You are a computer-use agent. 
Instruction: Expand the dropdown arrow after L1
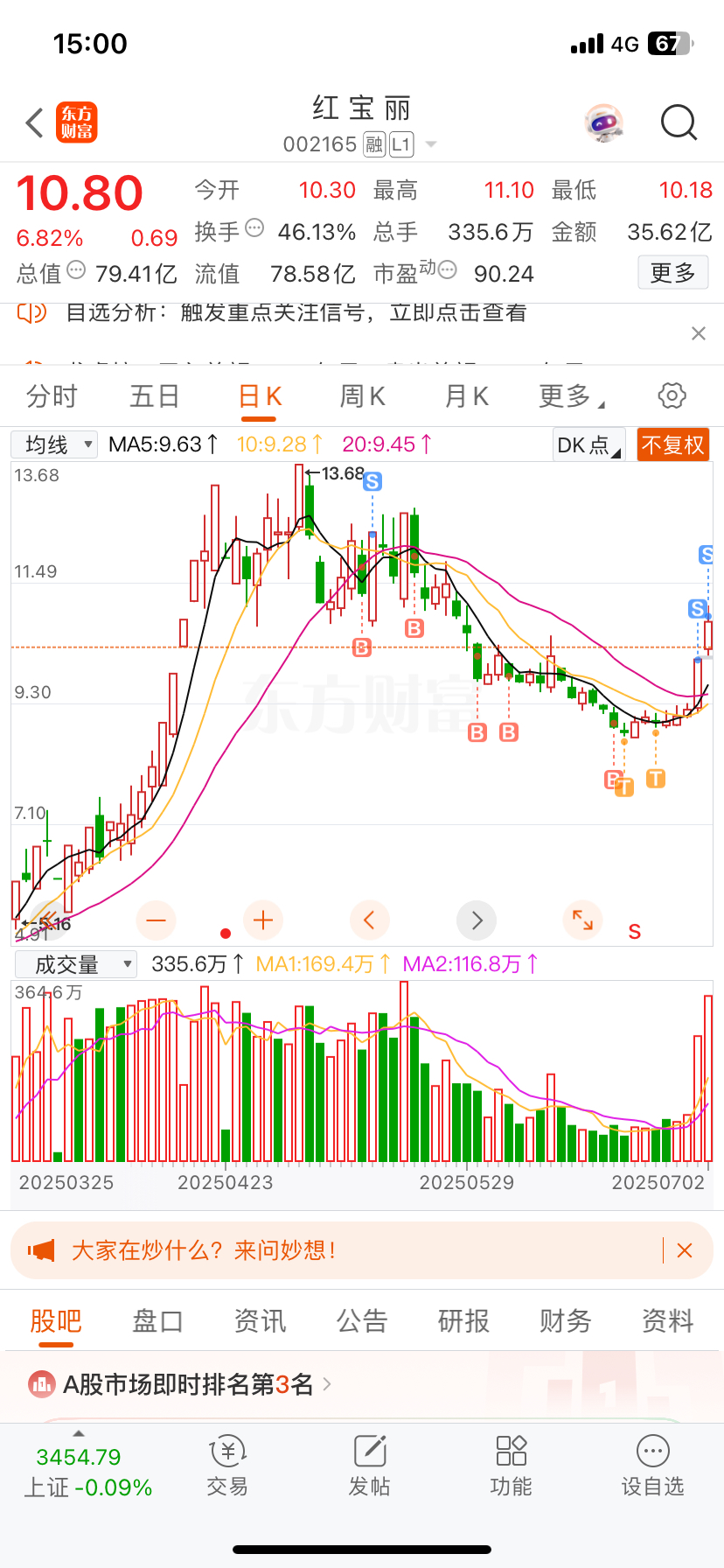click(430, 145)
